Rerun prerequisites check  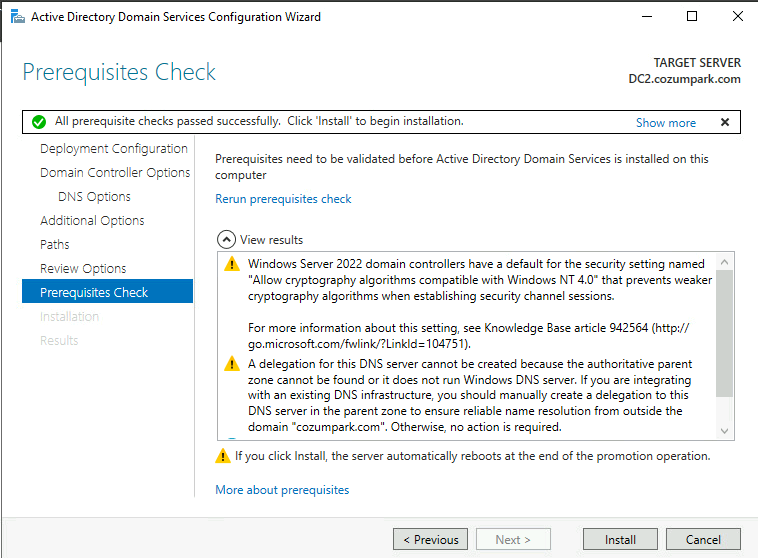pos(283,199)
